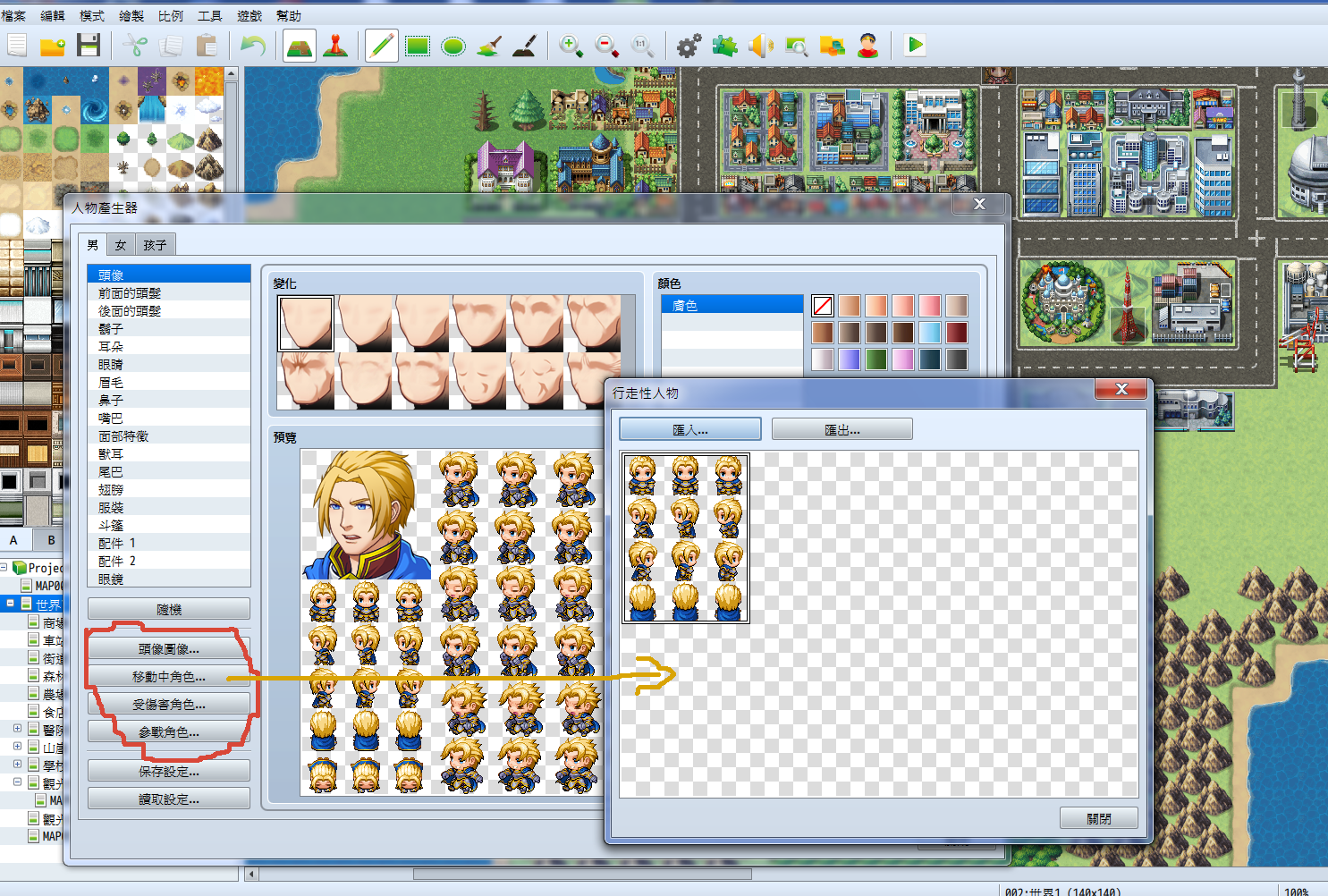Screen dimensions: 1328x896
Task: Open the Character Generator toolbar icon
Action: pos(867,45)
